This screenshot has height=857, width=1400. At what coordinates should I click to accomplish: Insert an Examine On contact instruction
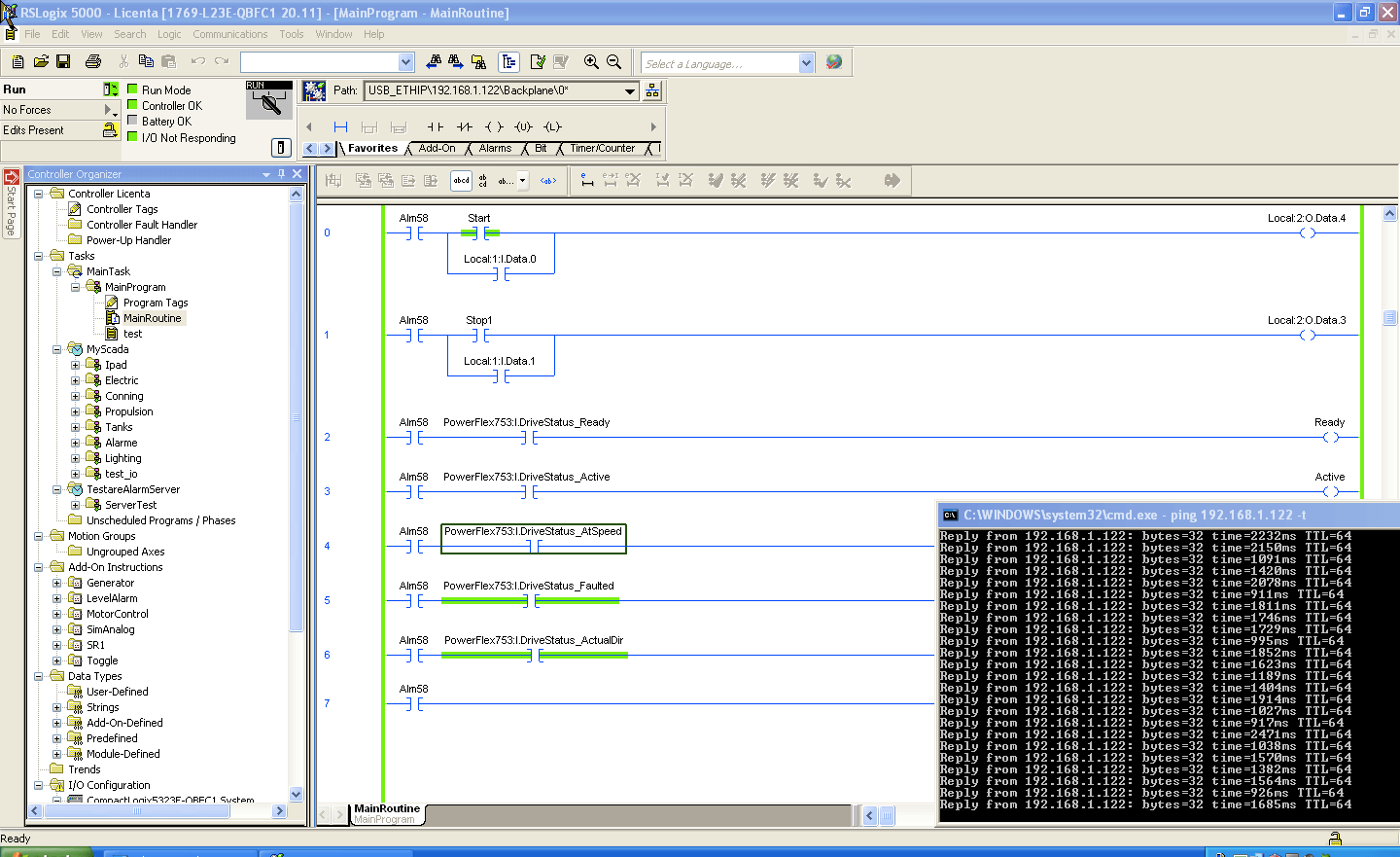pyautogui.click(x=436, y=126)
